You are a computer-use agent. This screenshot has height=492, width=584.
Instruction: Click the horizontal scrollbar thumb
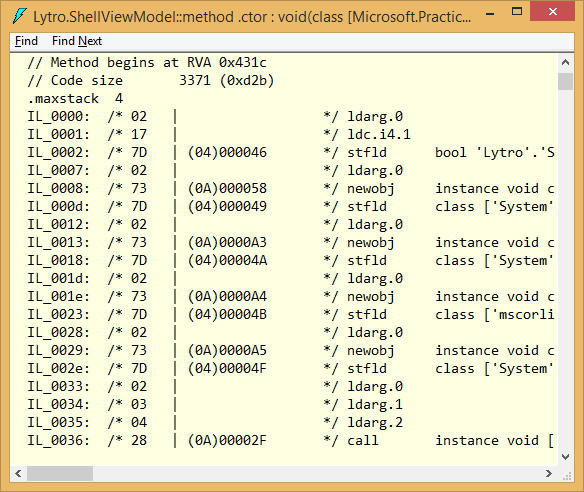(x=60, y=473)
